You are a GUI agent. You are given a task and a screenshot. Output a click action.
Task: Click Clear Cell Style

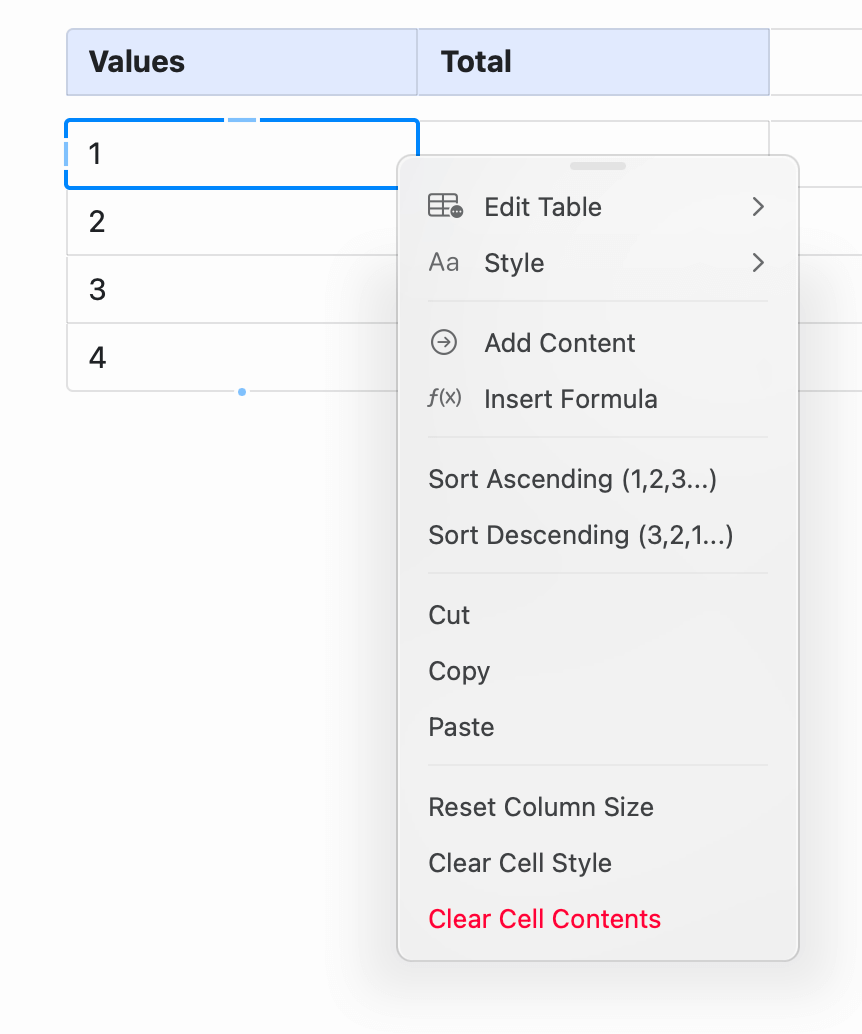coord(519,863)
